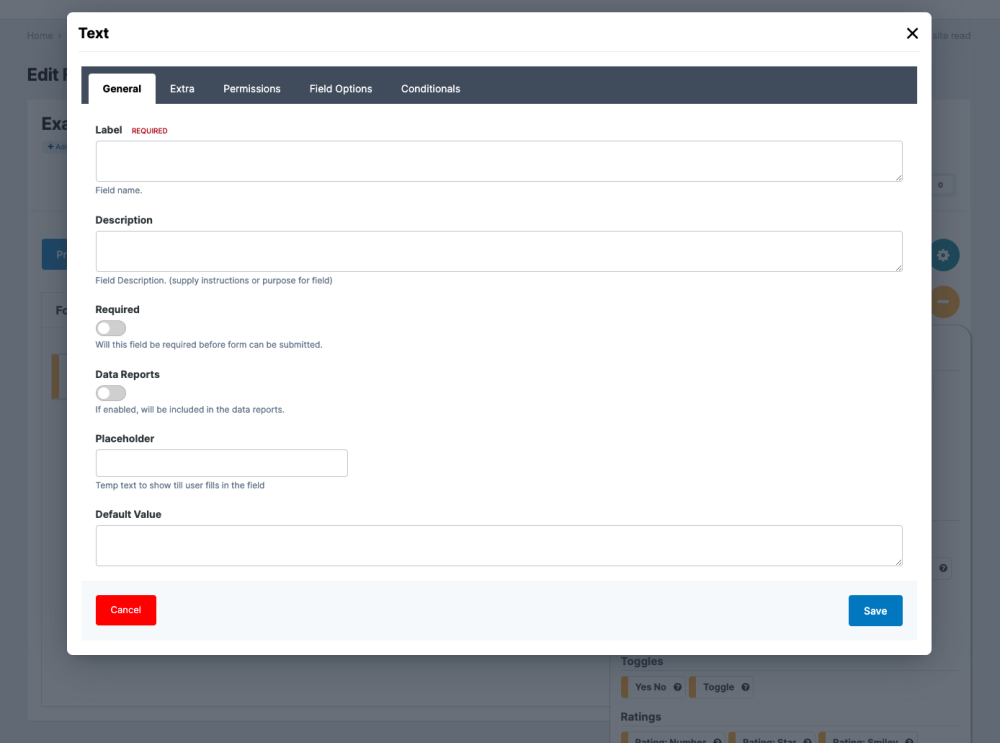The image size is (1000, 743).
Task: Click the Home breadcrumb link
Action: (x=40, y=36)
